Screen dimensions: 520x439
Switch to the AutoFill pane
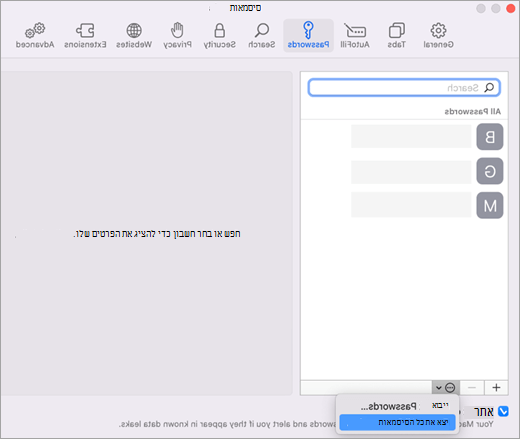pos(355,35)
